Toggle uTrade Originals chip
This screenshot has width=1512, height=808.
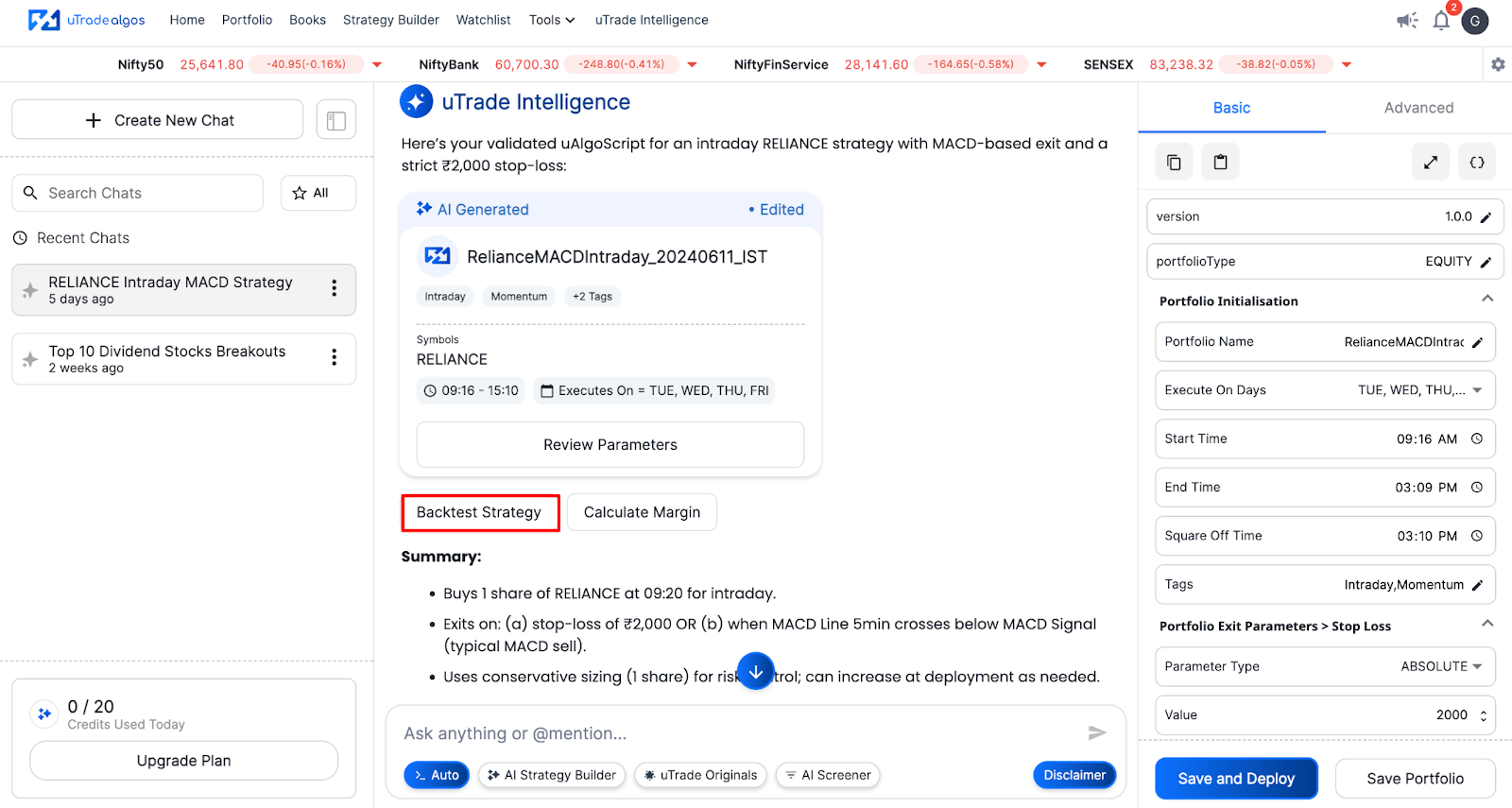[700, 775]
